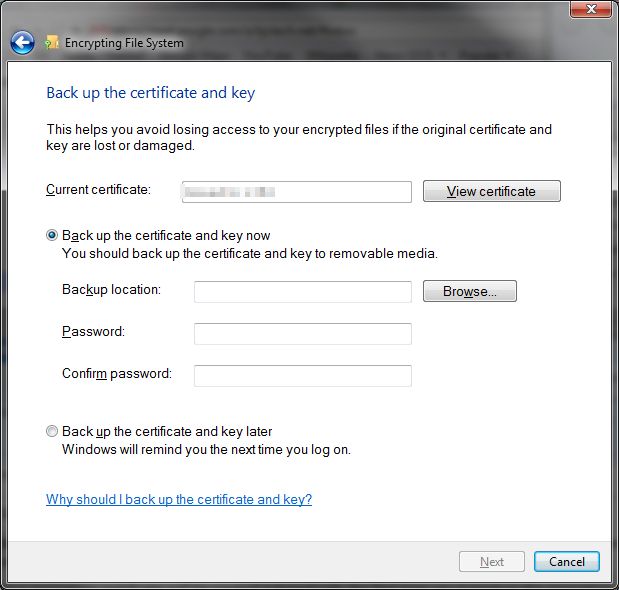Viewport: 619px width, 590px height.
Task: Click the 'This helps you avoid losing access' description
Action: [x=299, y=137]
